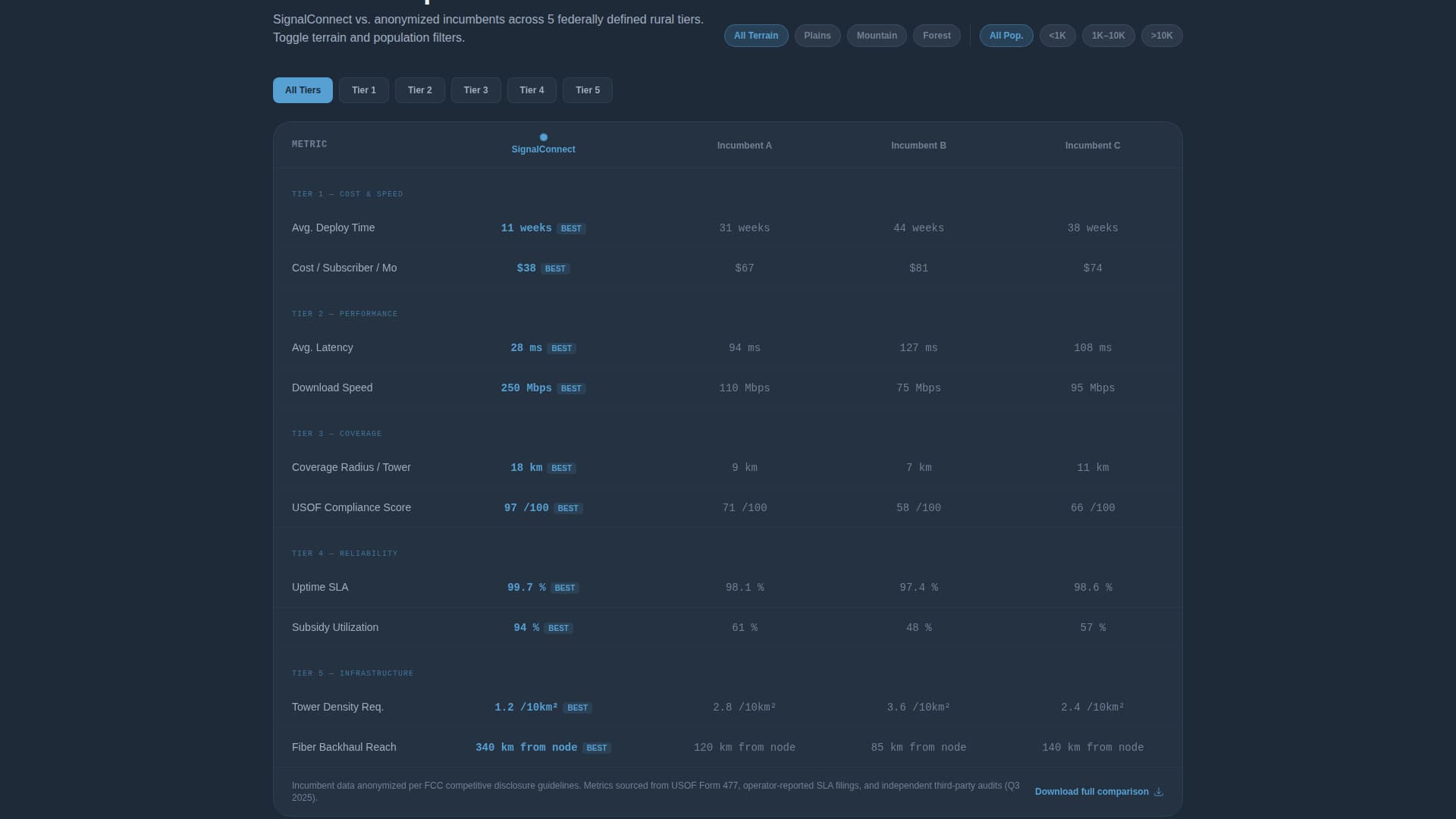Screen dimensions: 1456x819
Task: Open the Tier 5 tab
Action: coord(588,90)
